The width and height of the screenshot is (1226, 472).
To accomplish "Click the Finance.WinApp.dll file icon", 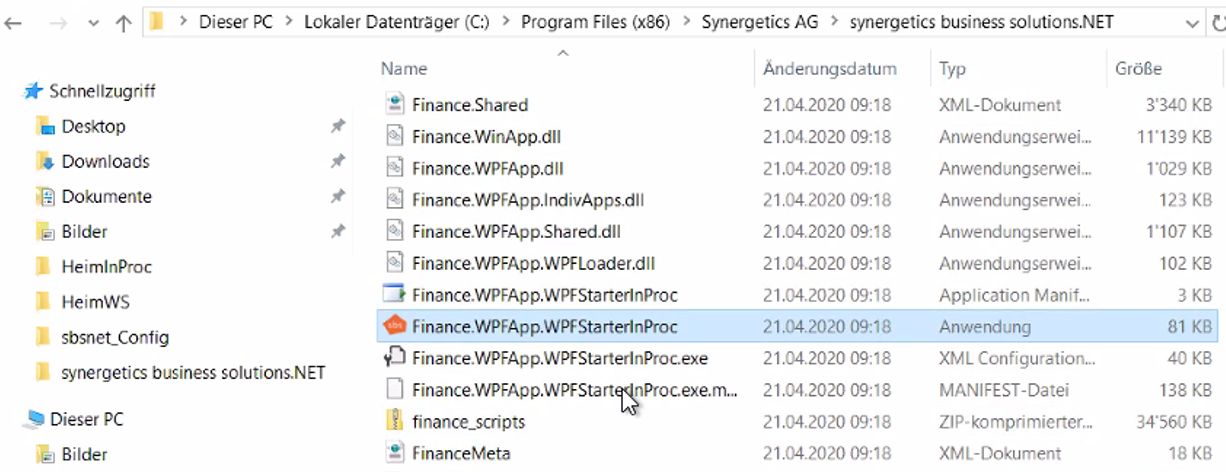I will pos(395,137).
